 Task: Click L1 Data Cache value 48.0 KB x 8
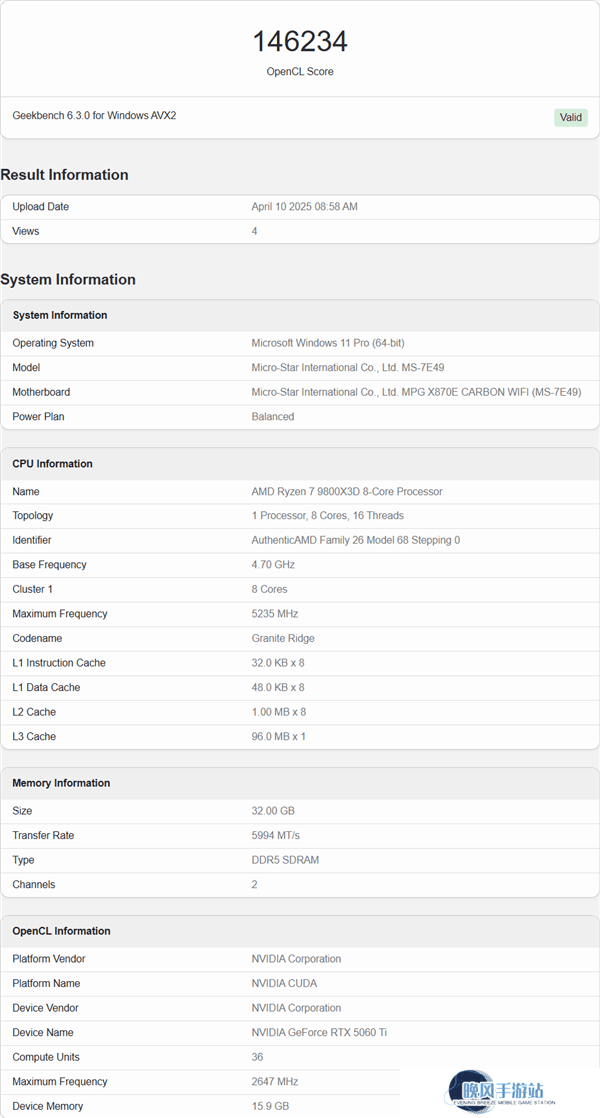[278, 687]
